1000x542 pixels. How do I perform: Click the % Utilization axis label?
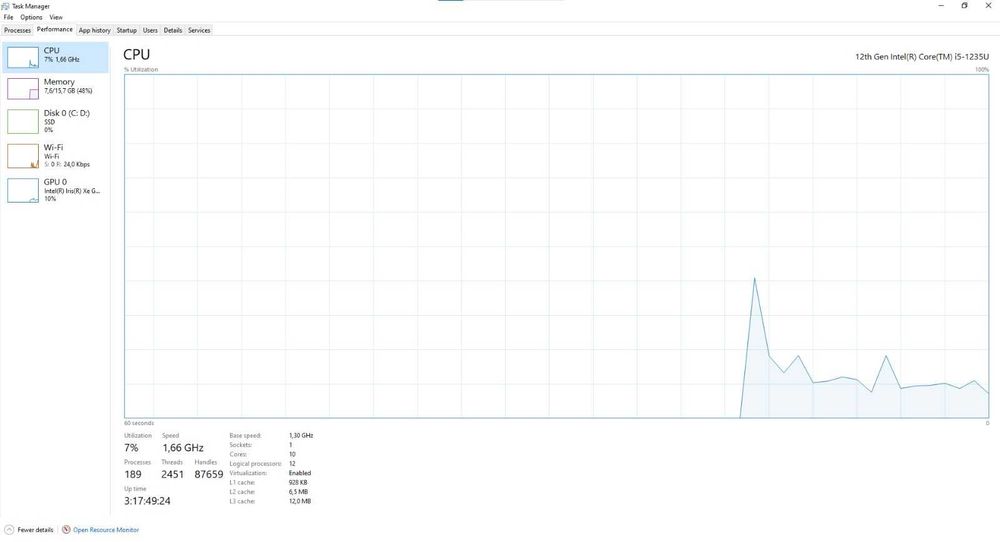141,70
